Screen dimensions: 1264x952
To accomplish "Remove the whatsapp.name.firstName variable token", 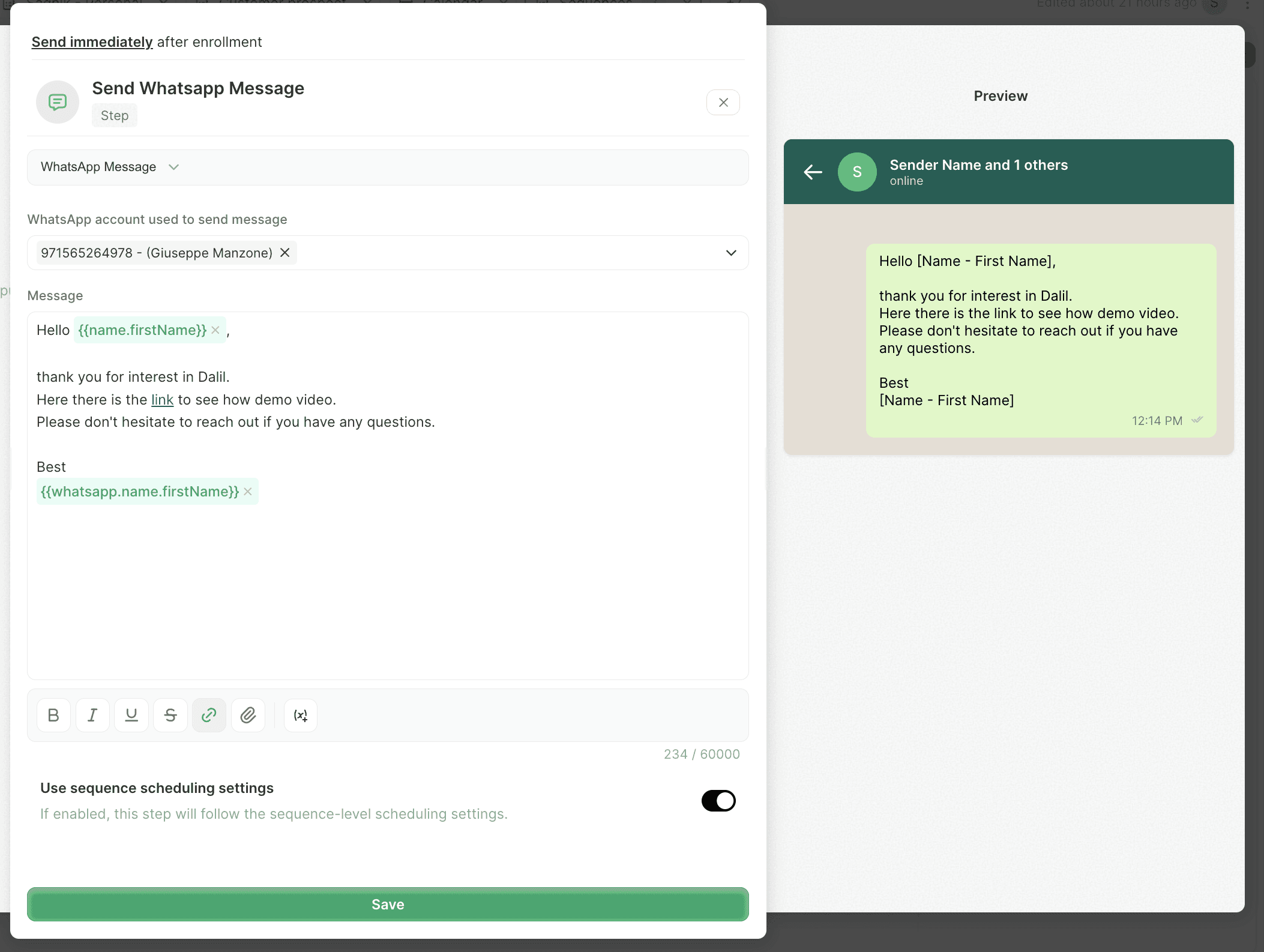I will point(248,491).
